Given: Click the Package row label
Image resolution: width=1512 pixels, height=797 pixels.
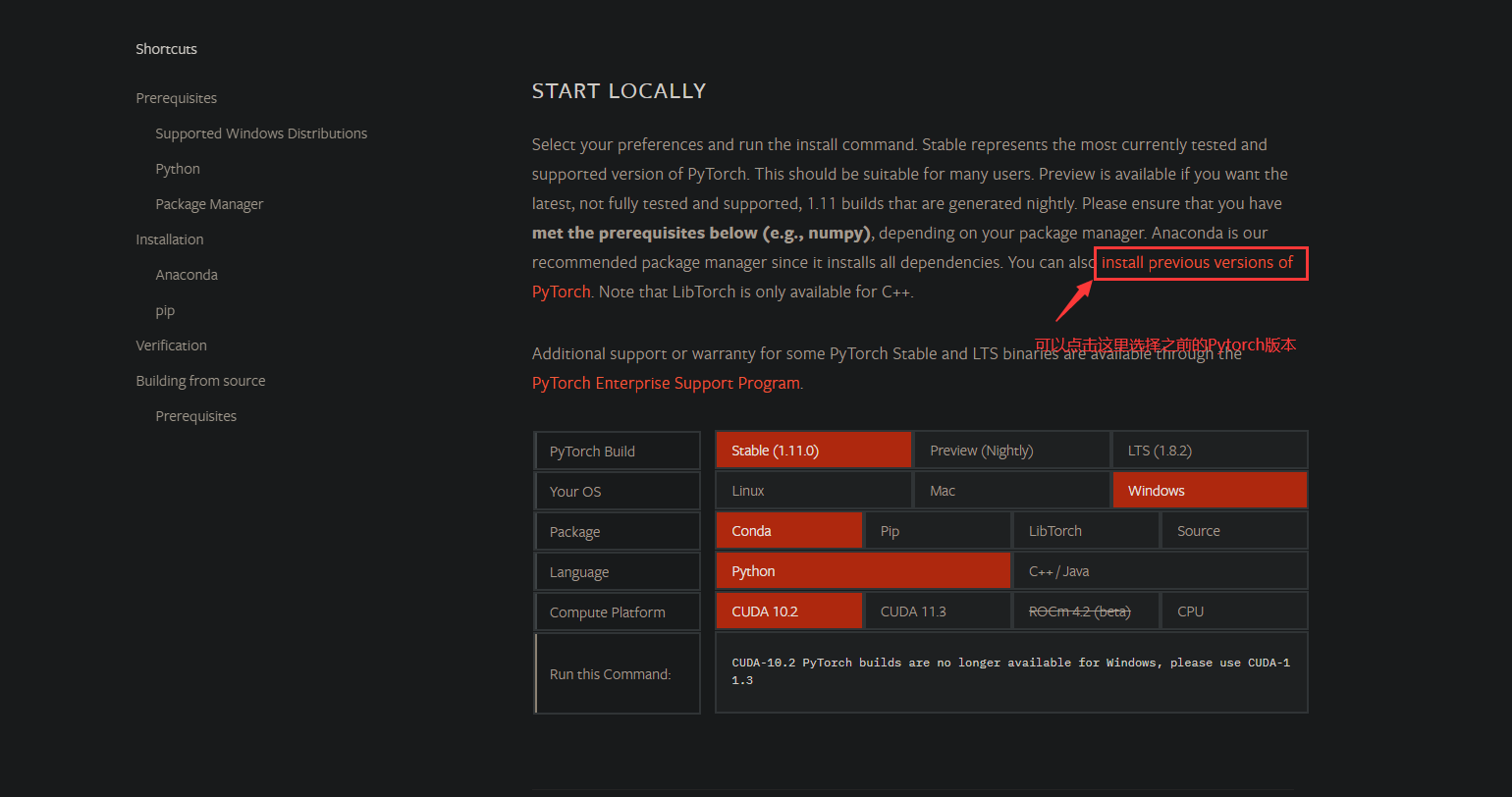Looking at the screenshot, I should point(618,531).
